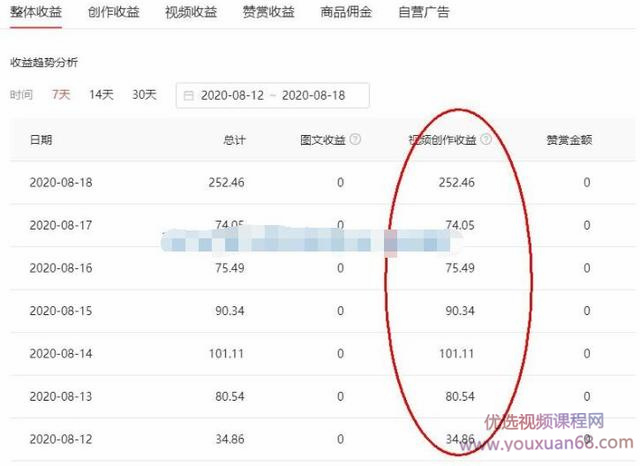This screenshot has width=640, height=466.
Task: Select the 14天 time range
Action: [x=101, y=95]
